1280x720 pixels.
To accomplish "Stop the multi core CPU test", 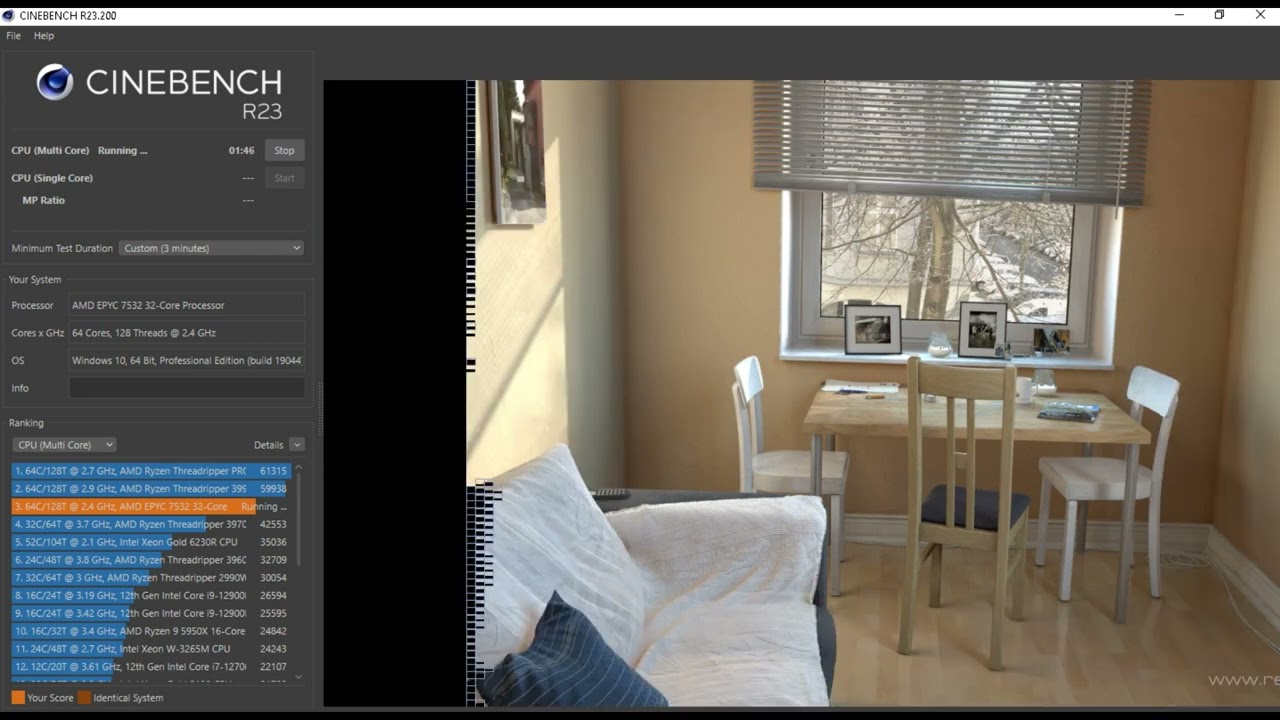I will tap(284, 150).
